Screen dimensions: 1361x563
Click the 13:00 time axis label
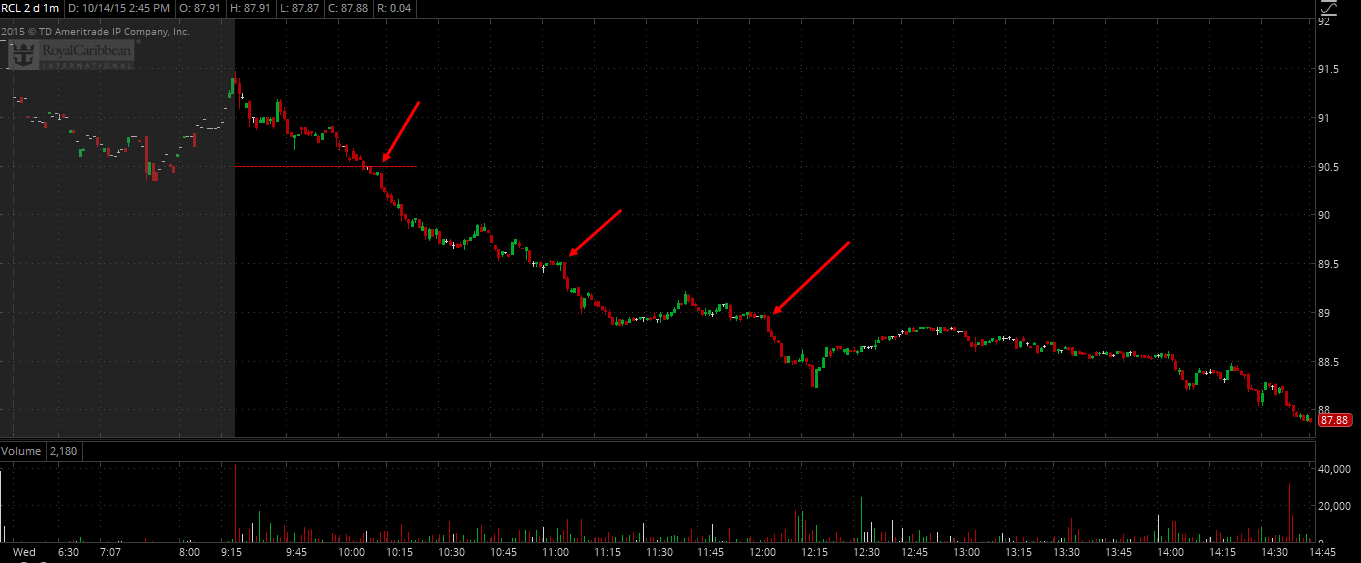tap(966, 552)
